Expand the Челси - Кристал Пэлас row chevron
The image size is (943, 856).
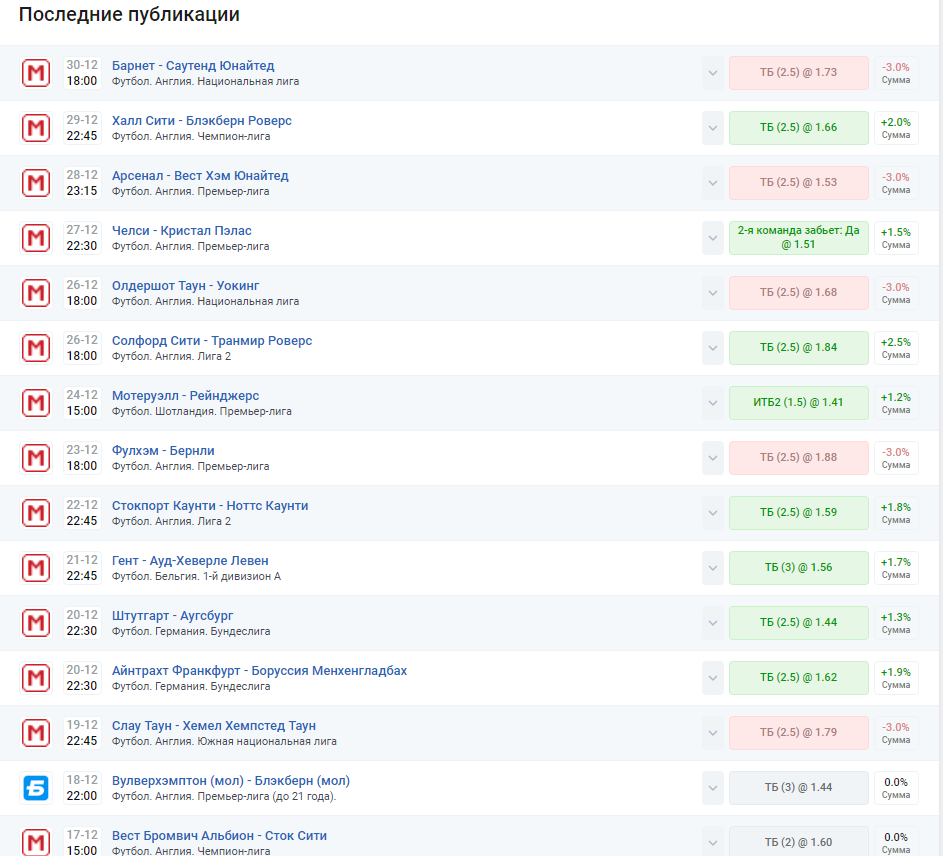click(712, 238)
